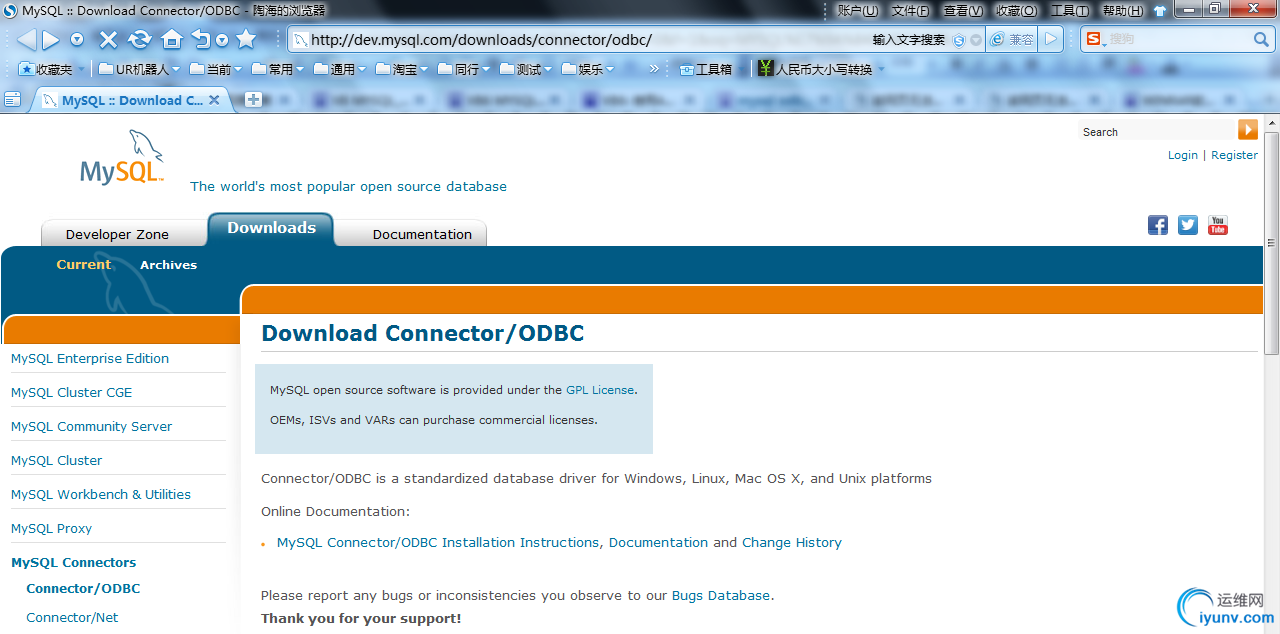The width and height of the screenshot is (1280, 634).
Task: Select the MySQL :: Download C... tab
Action: pos(132,100)
